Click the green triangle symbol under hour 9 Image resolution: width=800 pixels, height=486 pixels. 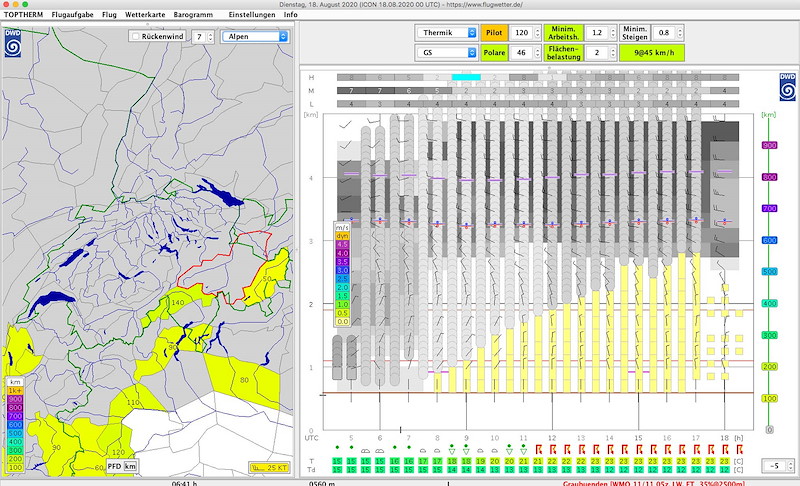pos(466,449)
